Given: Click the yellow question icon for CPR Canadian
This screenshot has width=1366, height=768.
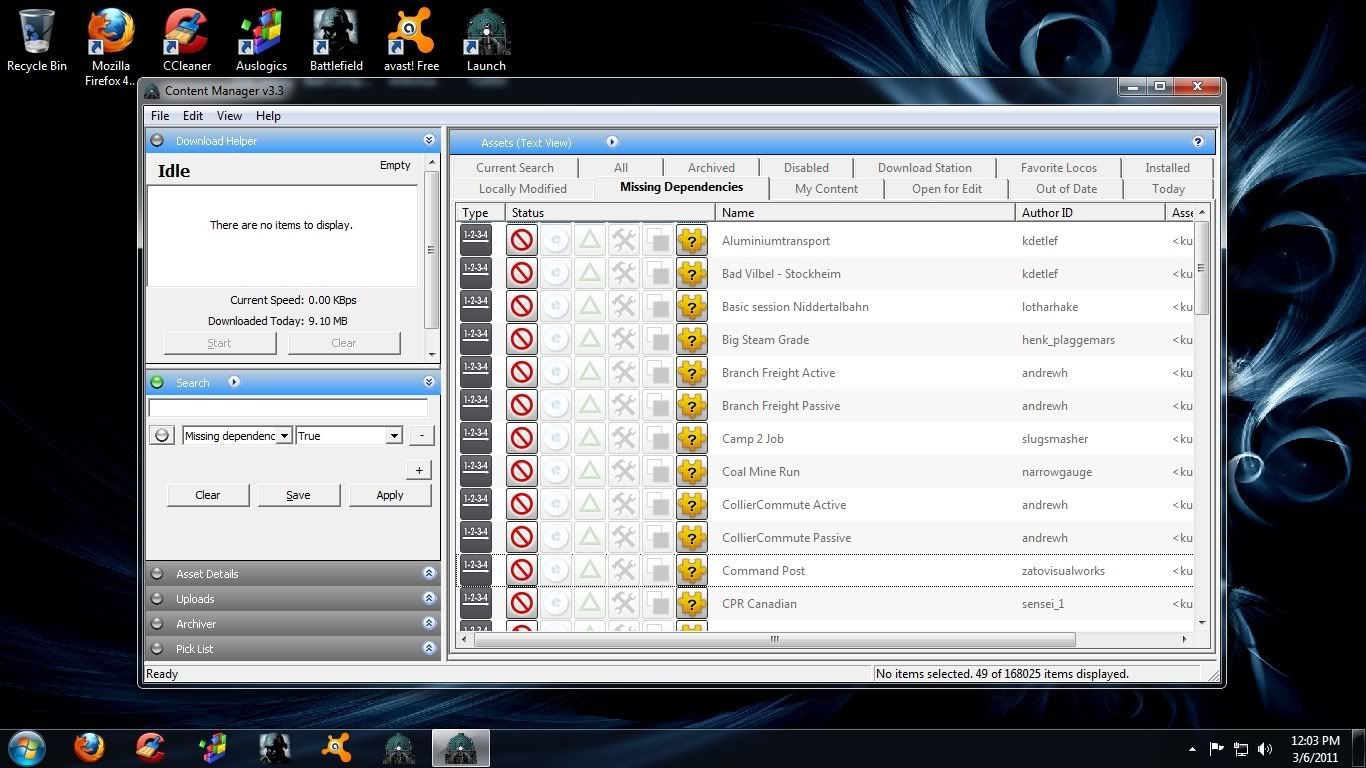Looking at the screenshot, I should tap(692, 604).
